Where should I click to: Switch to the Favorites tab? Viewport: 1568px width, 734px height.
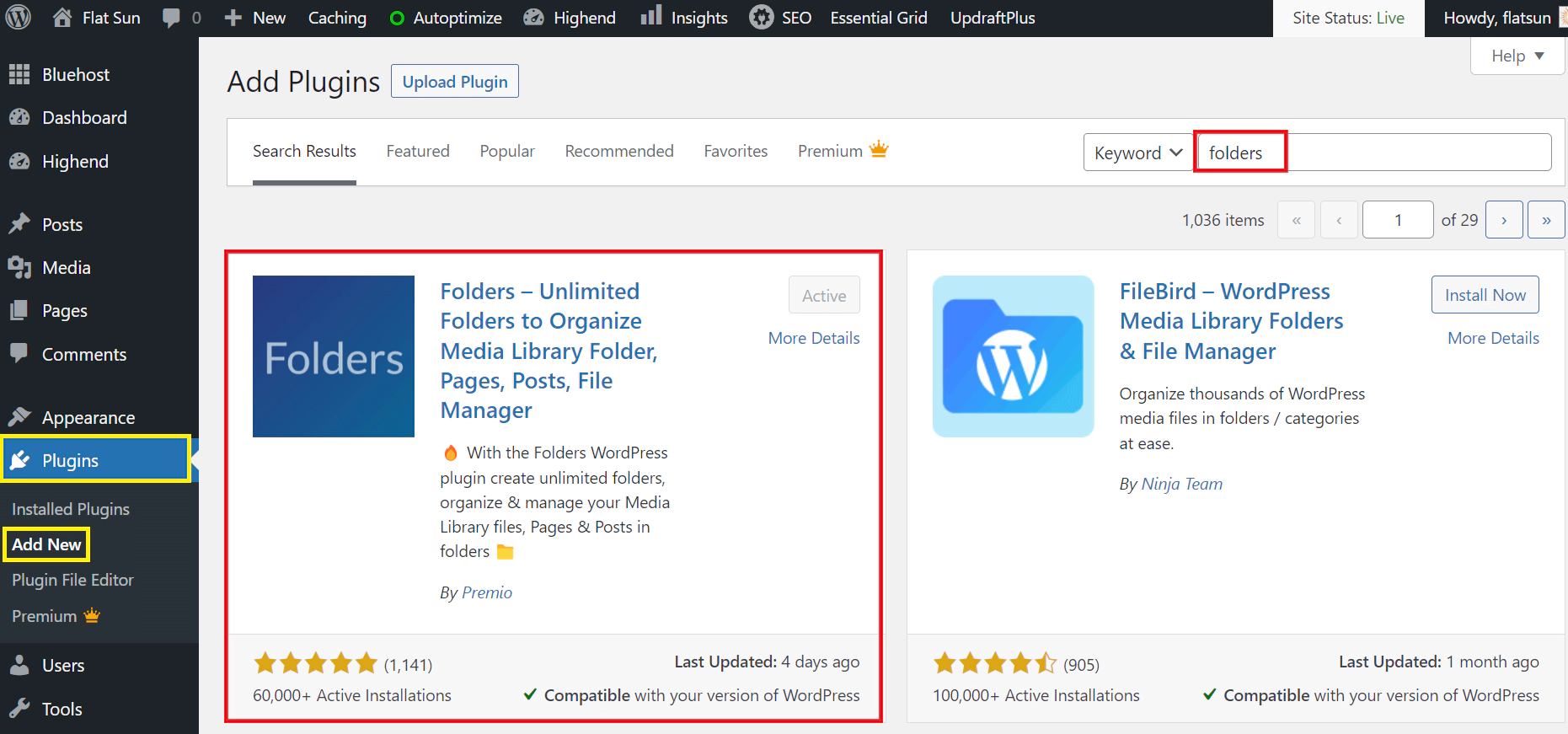[x=736, y=151]
